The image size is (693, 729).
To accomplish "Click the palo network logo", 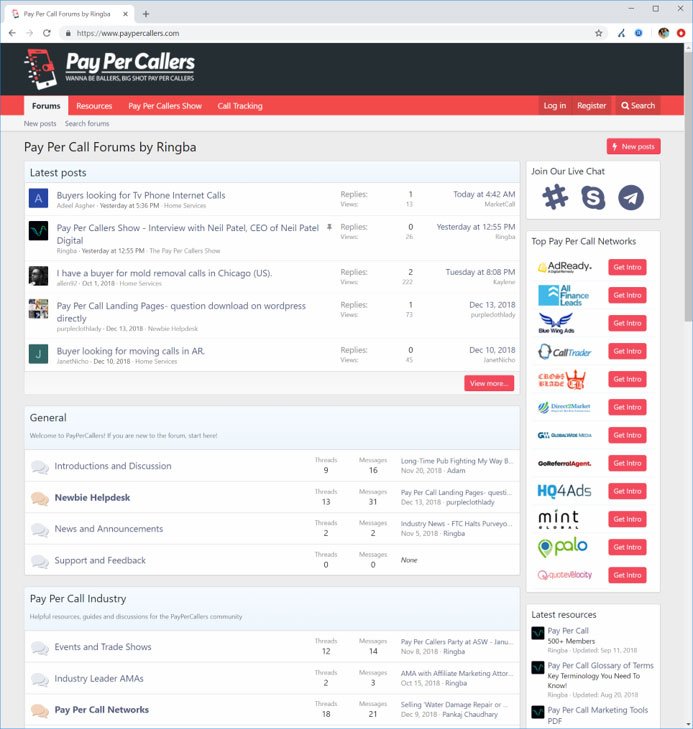I will (x=562, y=547).
